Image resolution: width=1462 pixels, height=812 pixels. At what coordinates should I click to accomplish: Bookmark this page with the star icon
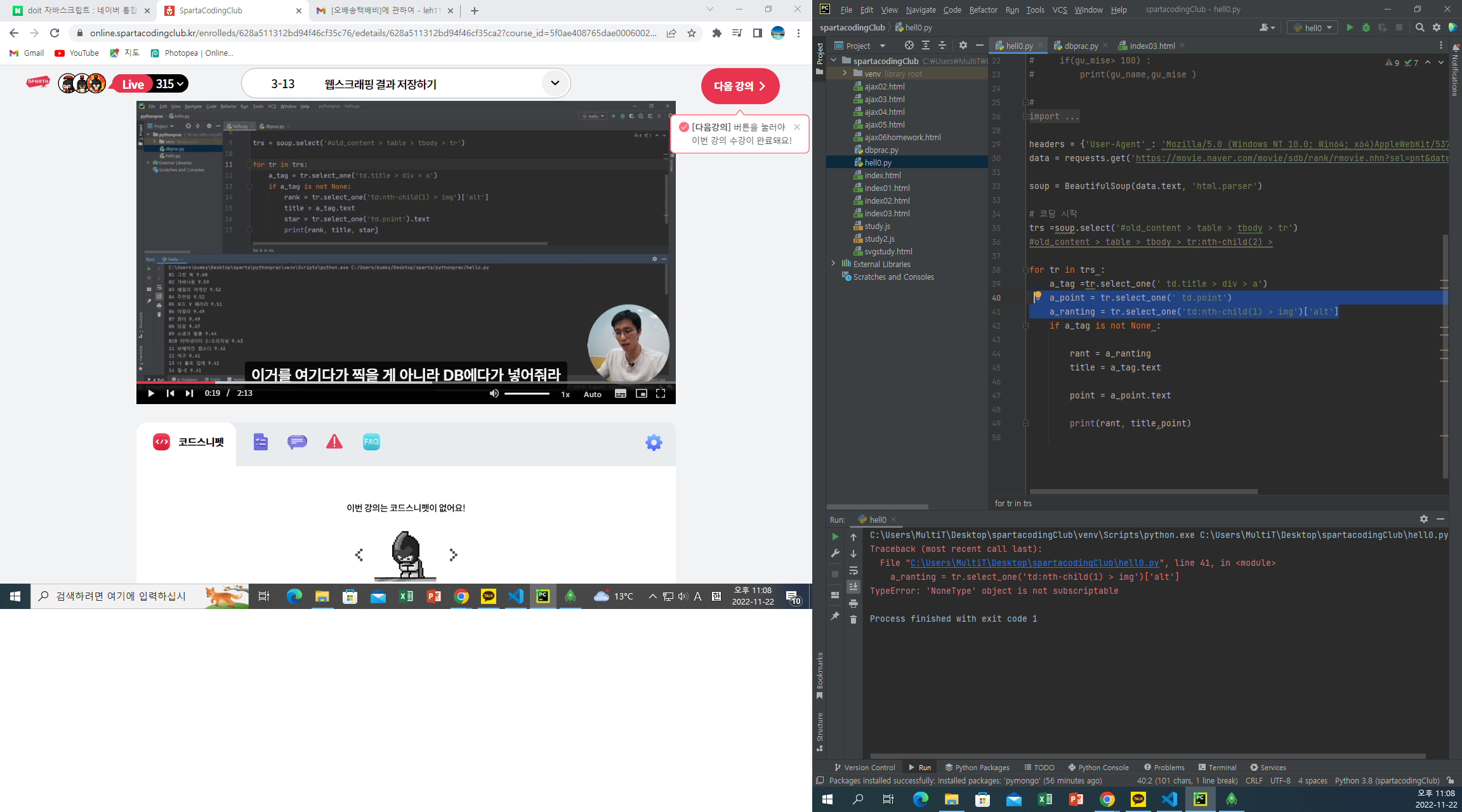tap(692, 33)
